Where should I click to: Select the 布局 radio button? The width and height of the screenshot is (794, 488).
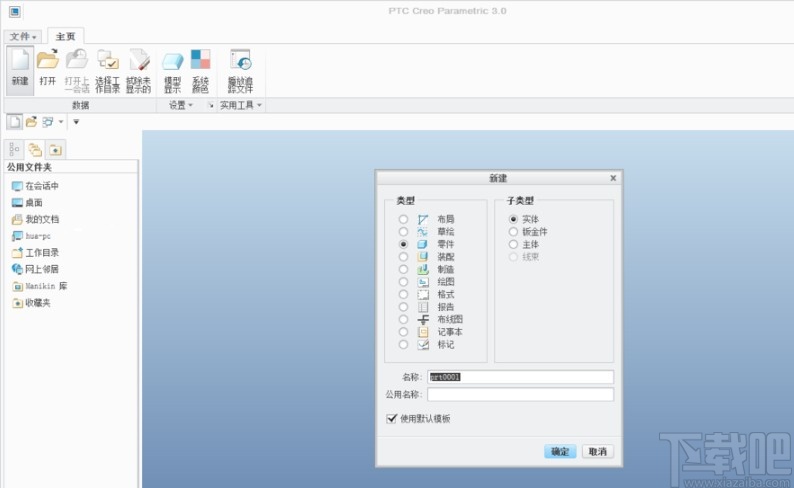[403, 219]
